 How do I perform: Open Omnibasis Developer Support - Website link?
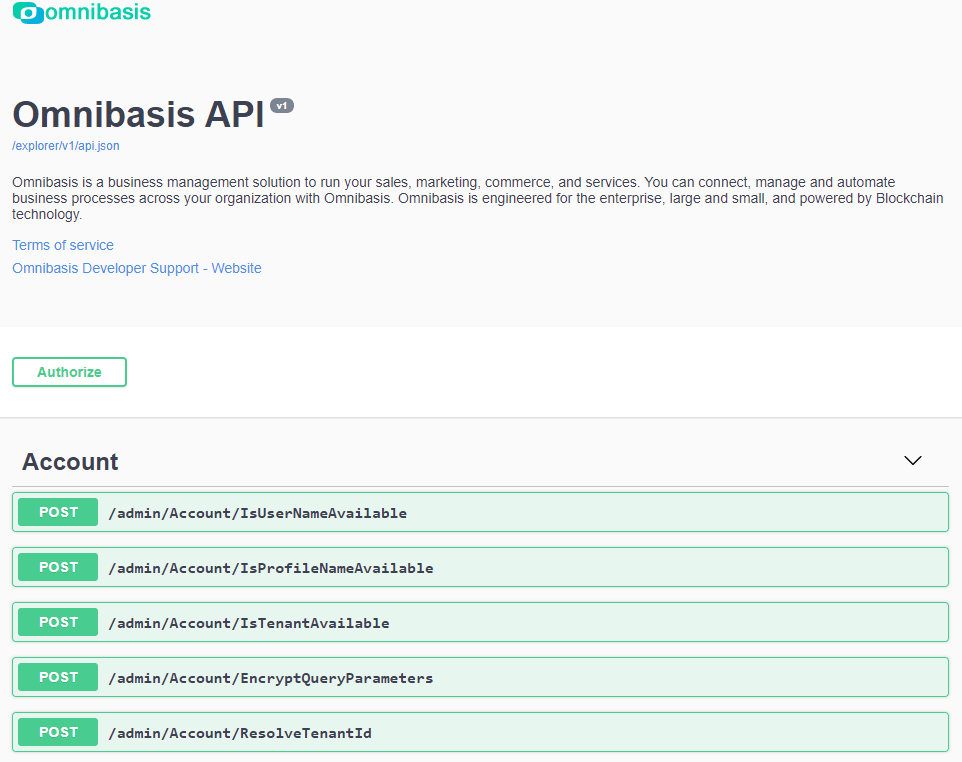(137, 268)
